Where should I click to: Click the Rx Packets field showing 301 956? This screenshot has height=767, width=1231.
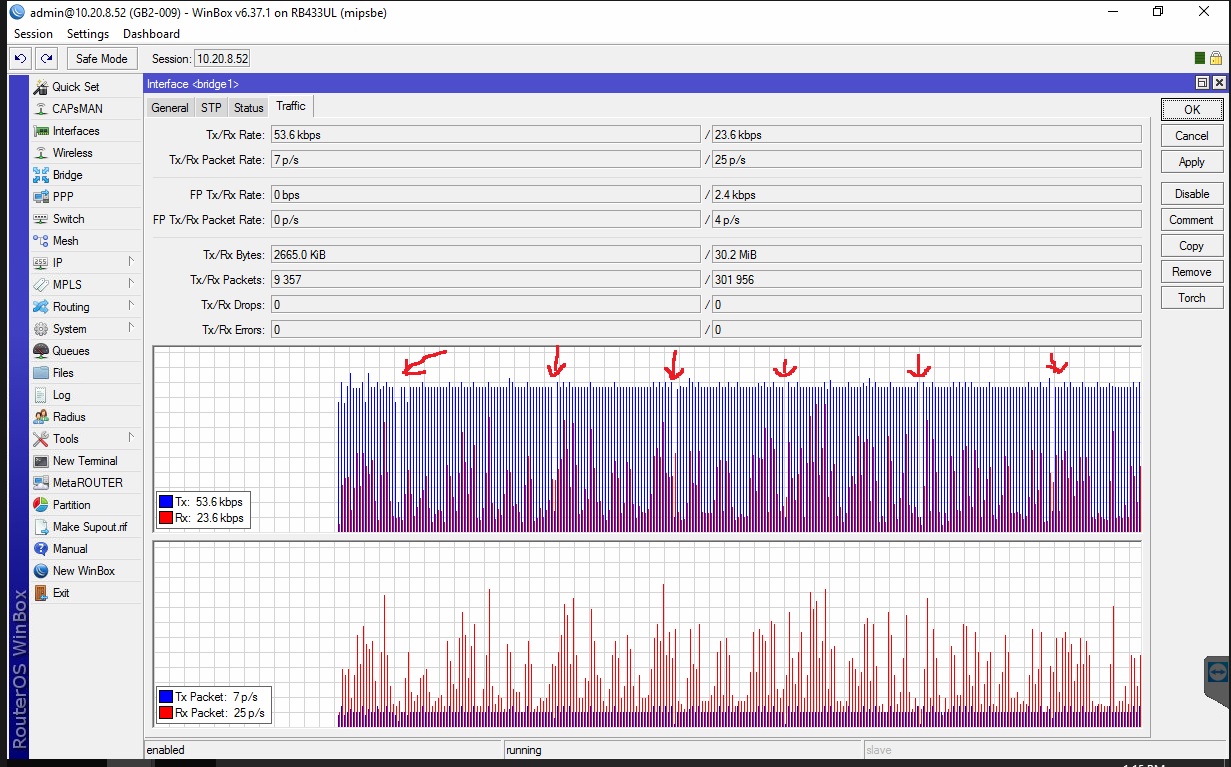pyautogui.click(x=926, y=279)
